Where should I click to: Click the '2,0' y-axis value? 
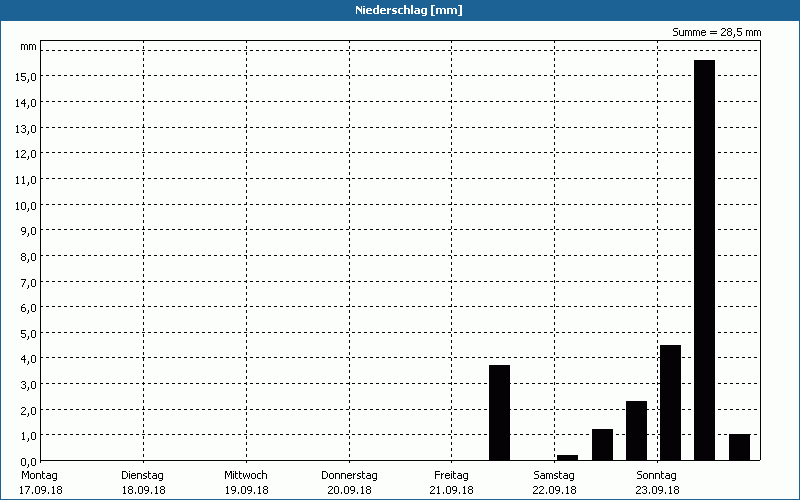click(x=28, y=411)
